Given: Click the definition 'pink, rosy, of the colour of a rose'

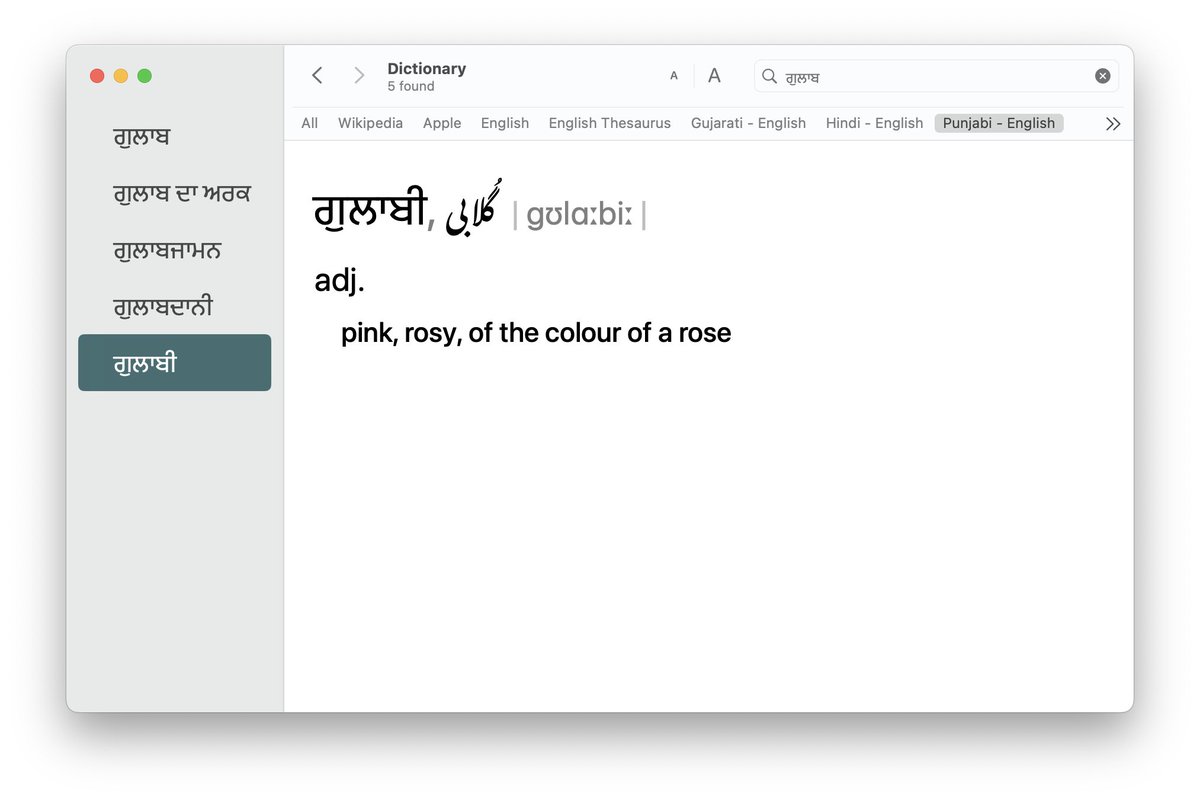Looking at the screenshot, I should point(536,333).
